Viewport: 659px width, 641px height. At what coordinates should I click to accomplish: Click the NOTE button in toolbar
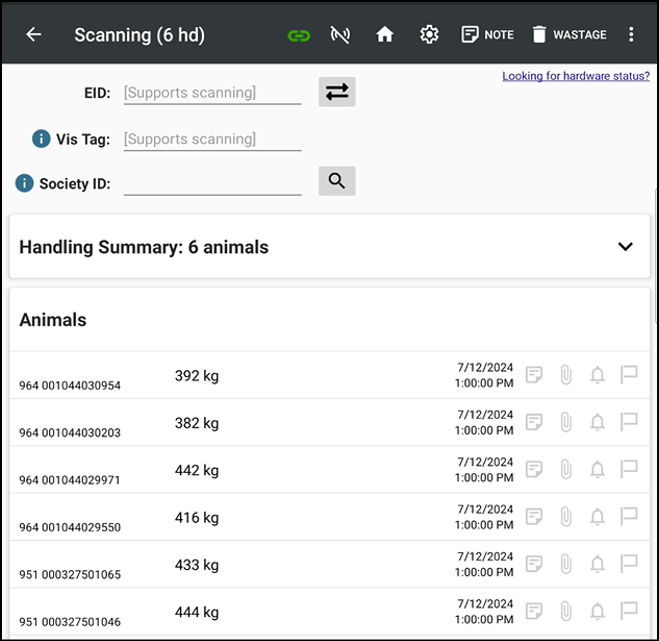(x=487, y=35)
